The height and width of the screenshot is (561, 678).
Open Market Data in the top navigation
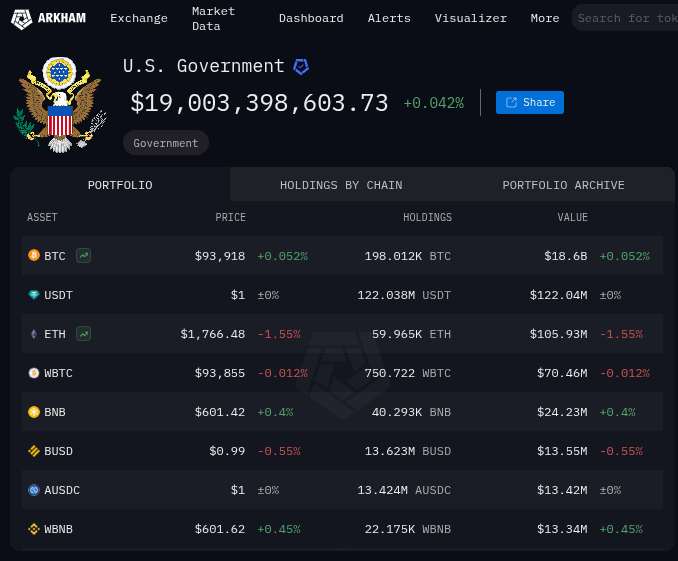point(214,19)
